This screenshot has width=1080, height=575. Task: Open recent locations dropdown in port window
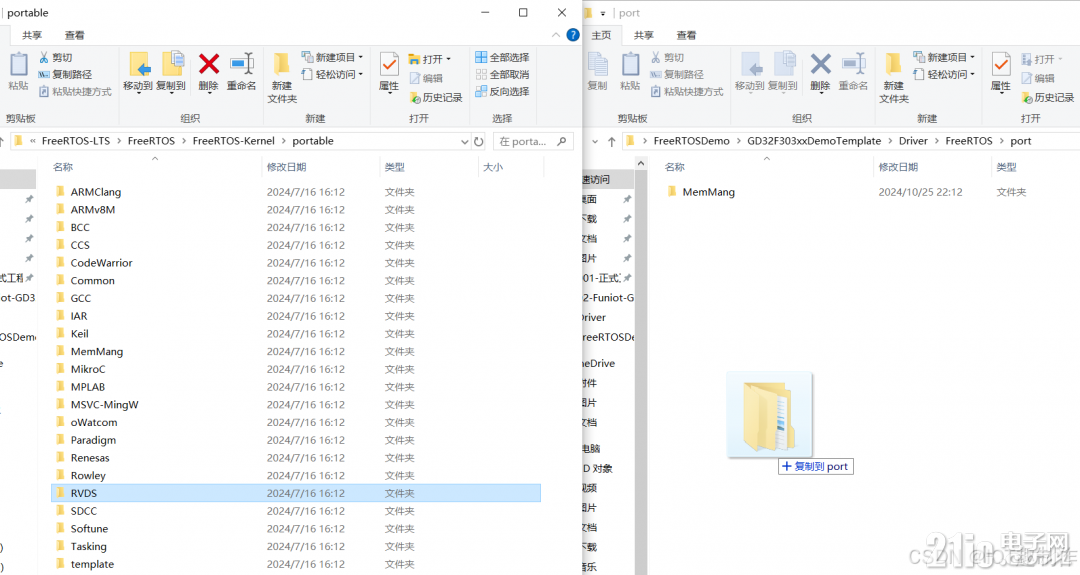595,141
